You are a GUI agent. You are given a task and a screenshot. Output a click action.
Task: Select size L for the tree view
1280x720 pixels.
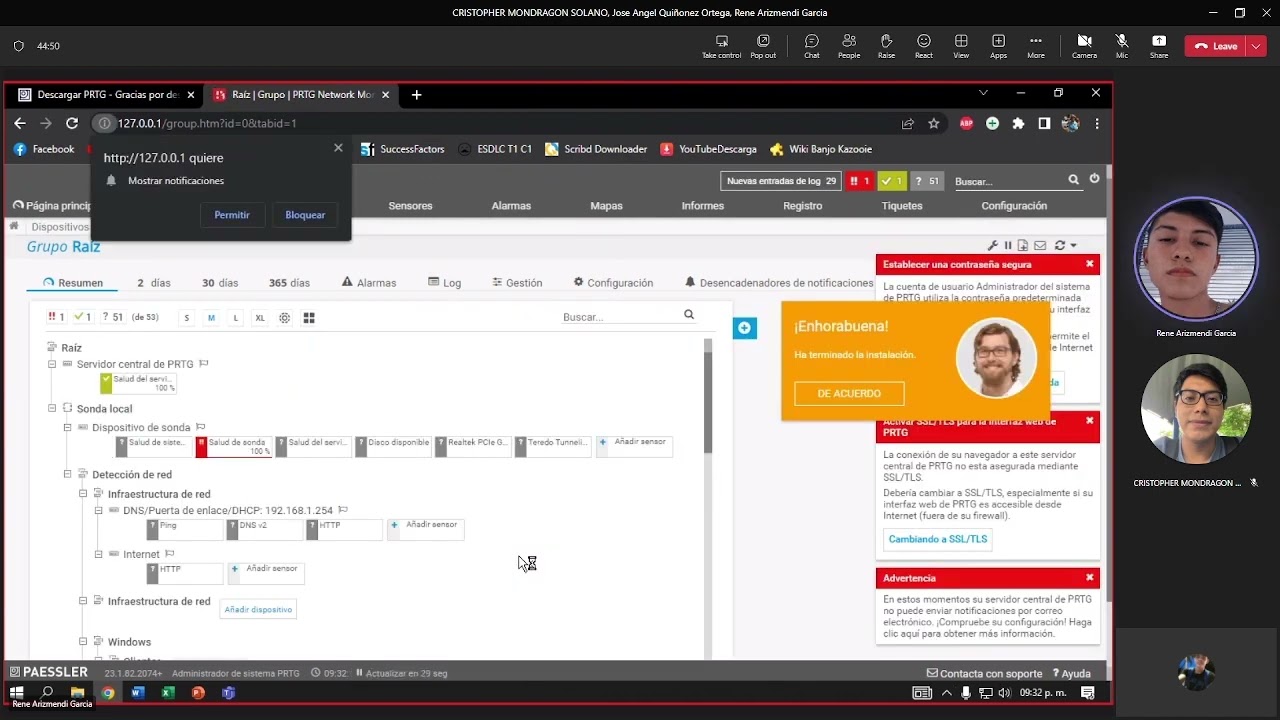pos(236,318)
